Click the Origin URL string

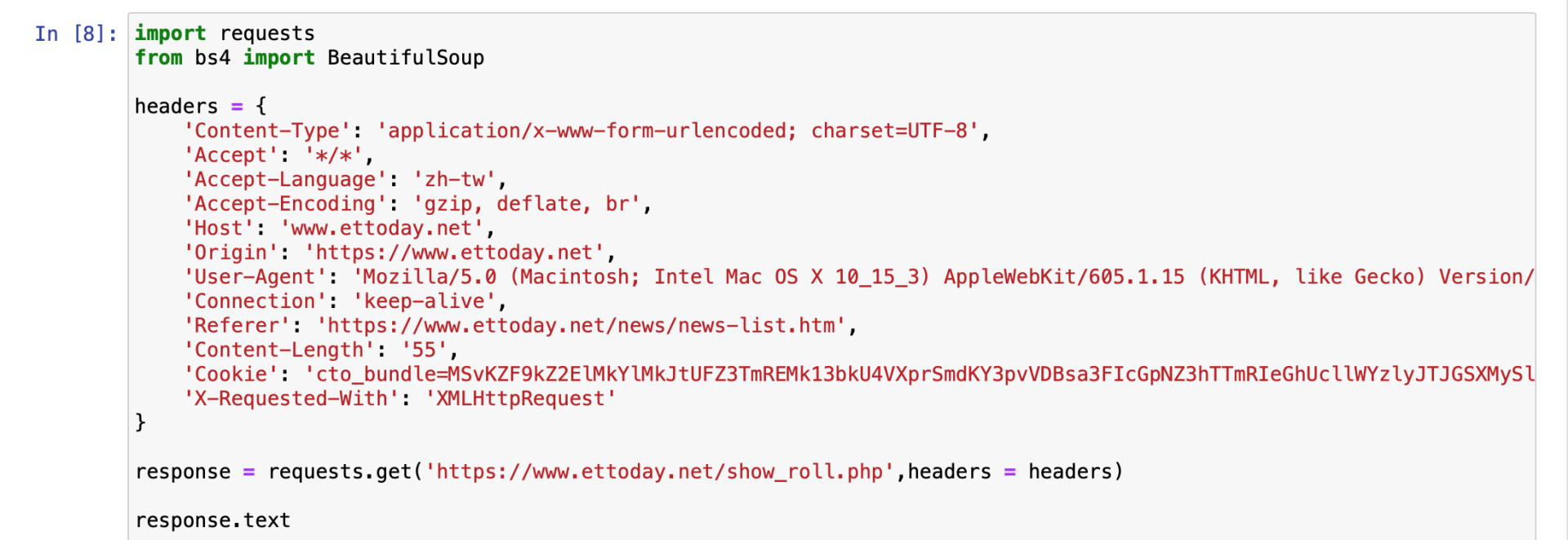455,252
